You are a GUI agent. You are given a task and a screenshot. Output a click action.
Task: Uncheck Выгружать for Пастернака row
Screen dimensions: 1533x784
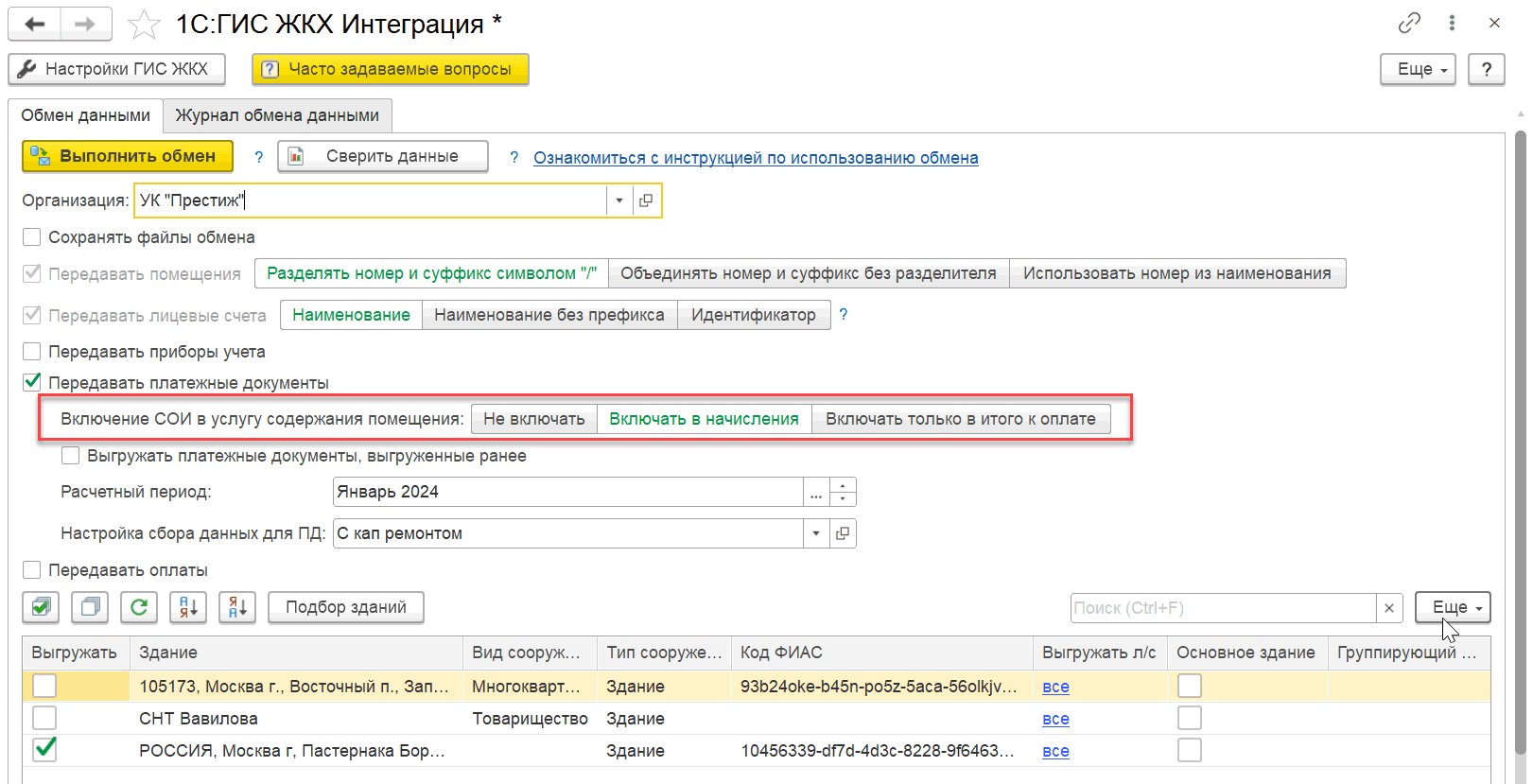tap(44, 750)
